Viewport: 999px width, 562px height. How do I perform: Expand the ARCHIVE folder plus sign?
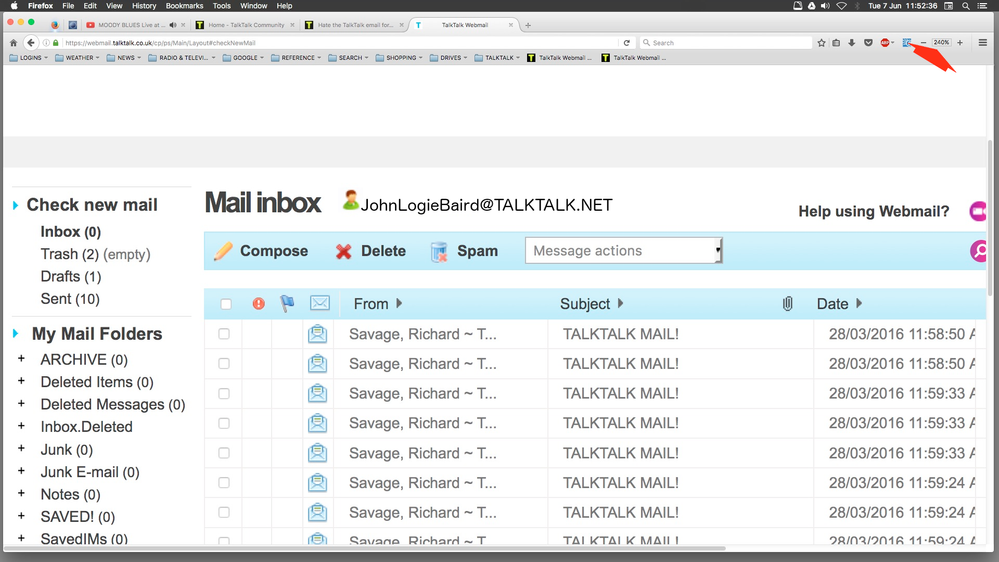point(21,359)
